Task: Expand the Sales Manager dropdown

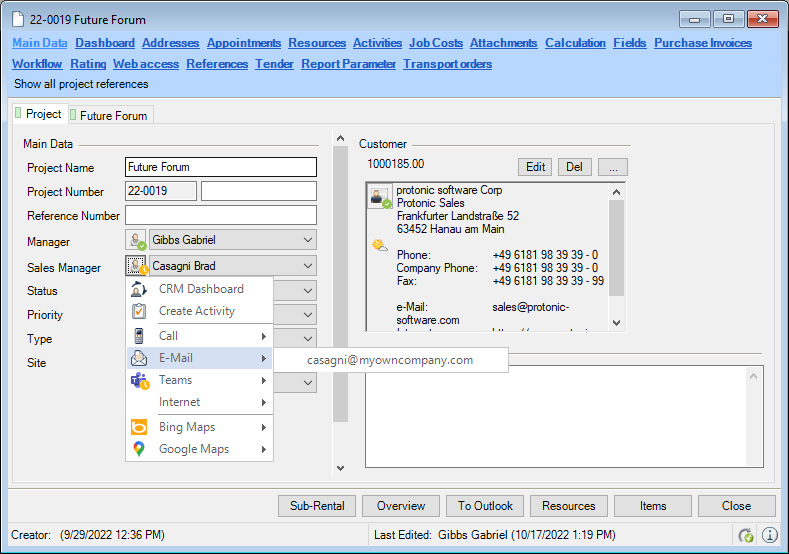Action: click(308, 266)
